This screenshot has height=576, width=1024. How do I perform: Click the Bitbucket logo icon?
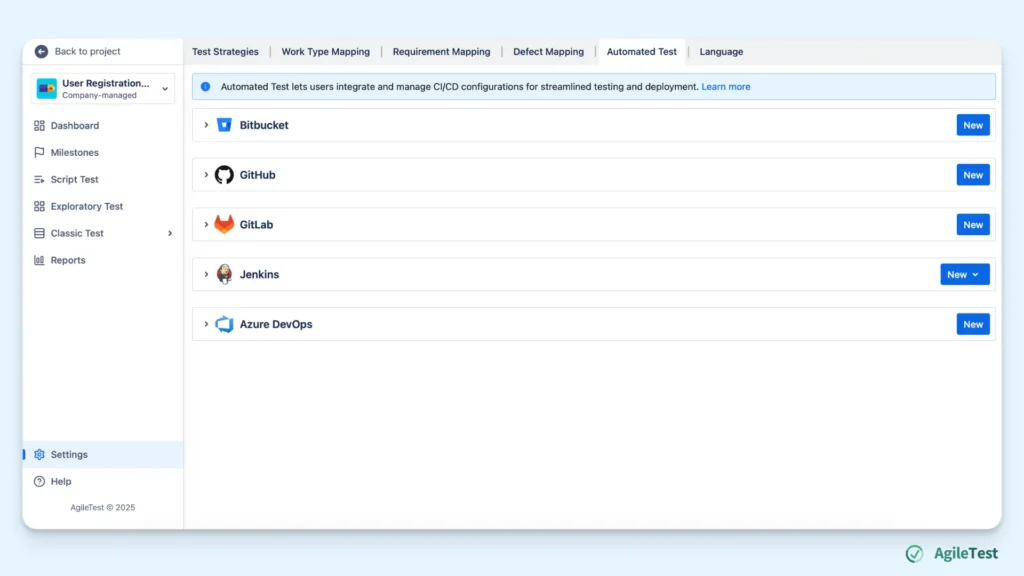click(x=224, y=125)
